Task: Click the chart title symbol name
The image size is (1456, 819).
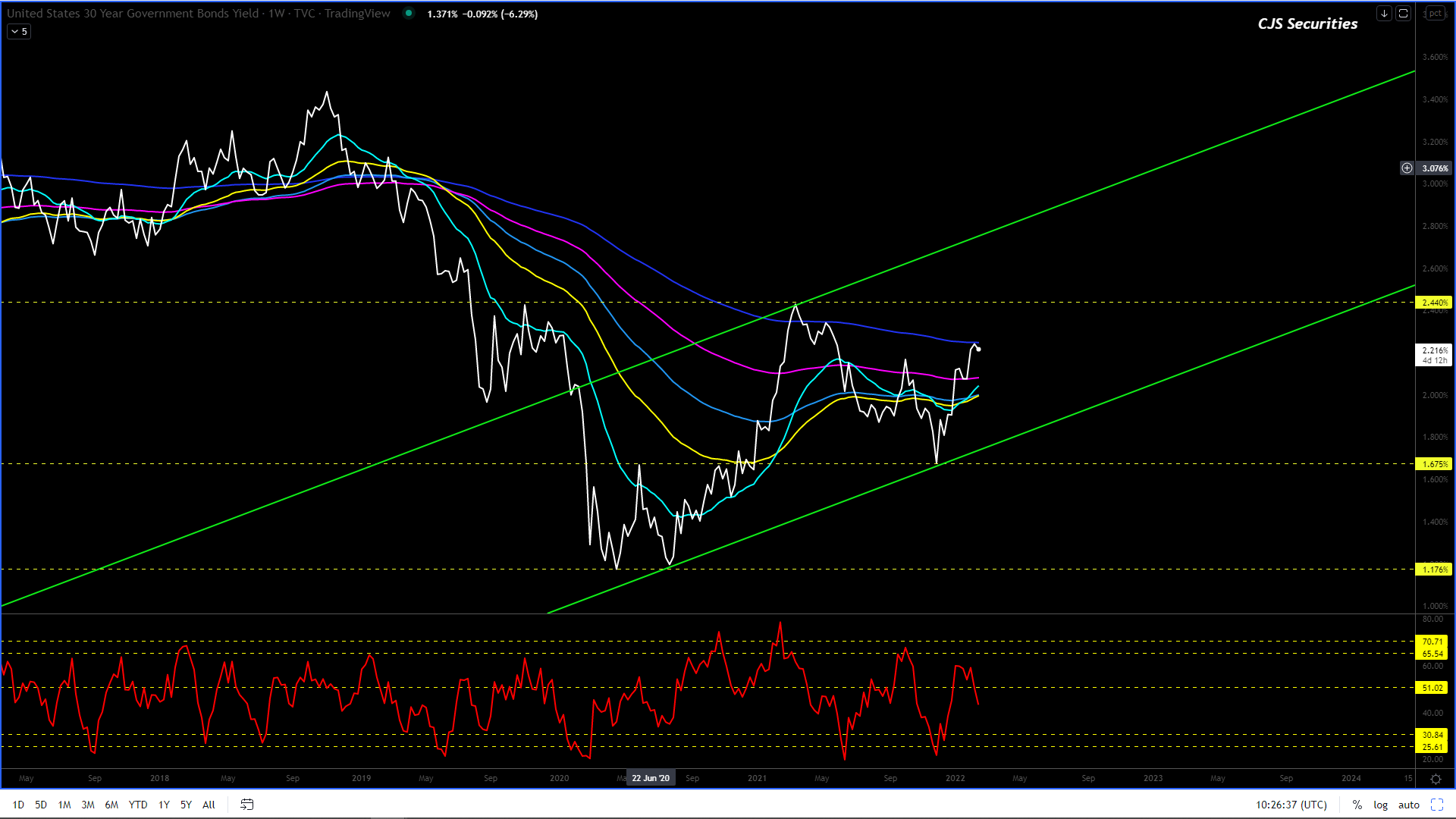Action: click(x=133, y=14)
